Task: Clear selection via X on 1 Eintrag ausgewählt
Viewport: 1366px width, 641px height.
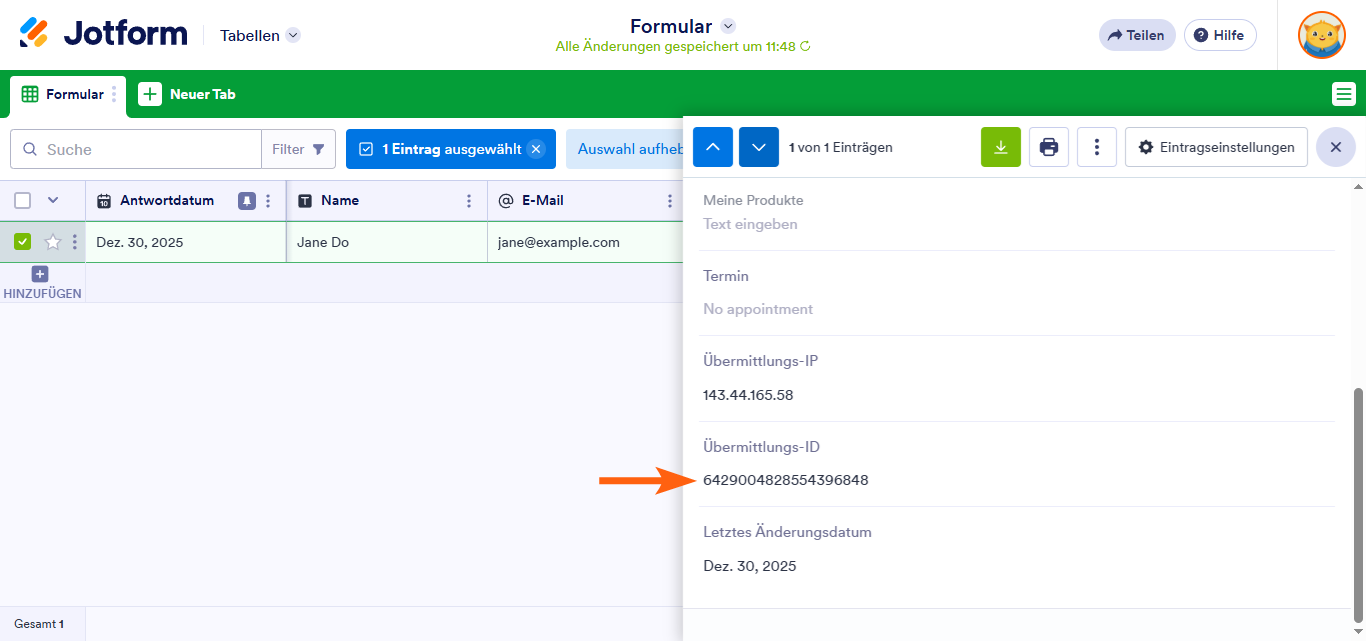Action: tap(536, 149)
